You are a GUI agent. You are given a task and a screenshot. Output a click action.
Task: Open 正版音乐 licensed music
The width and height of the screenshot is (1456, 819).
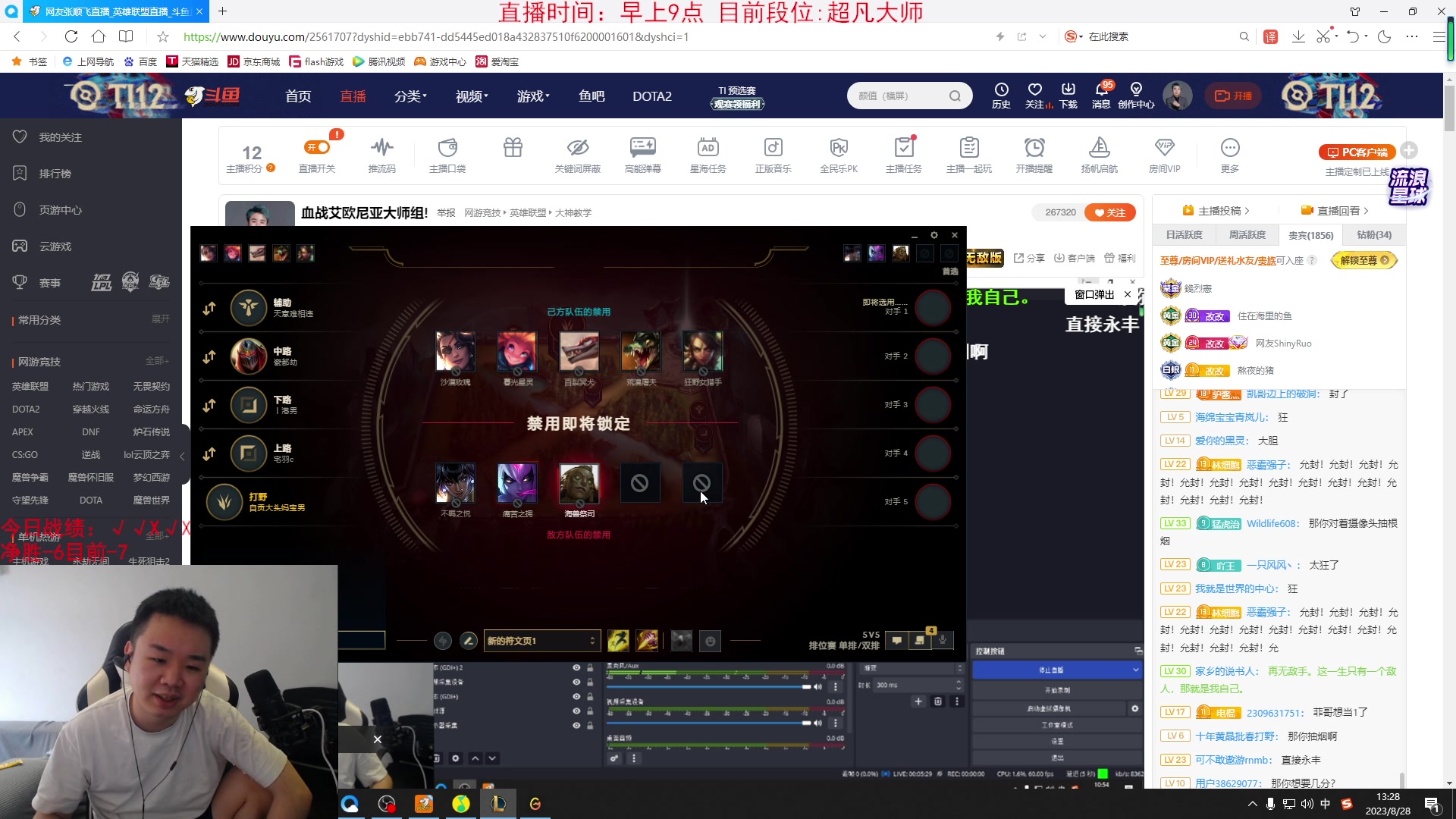773,155
